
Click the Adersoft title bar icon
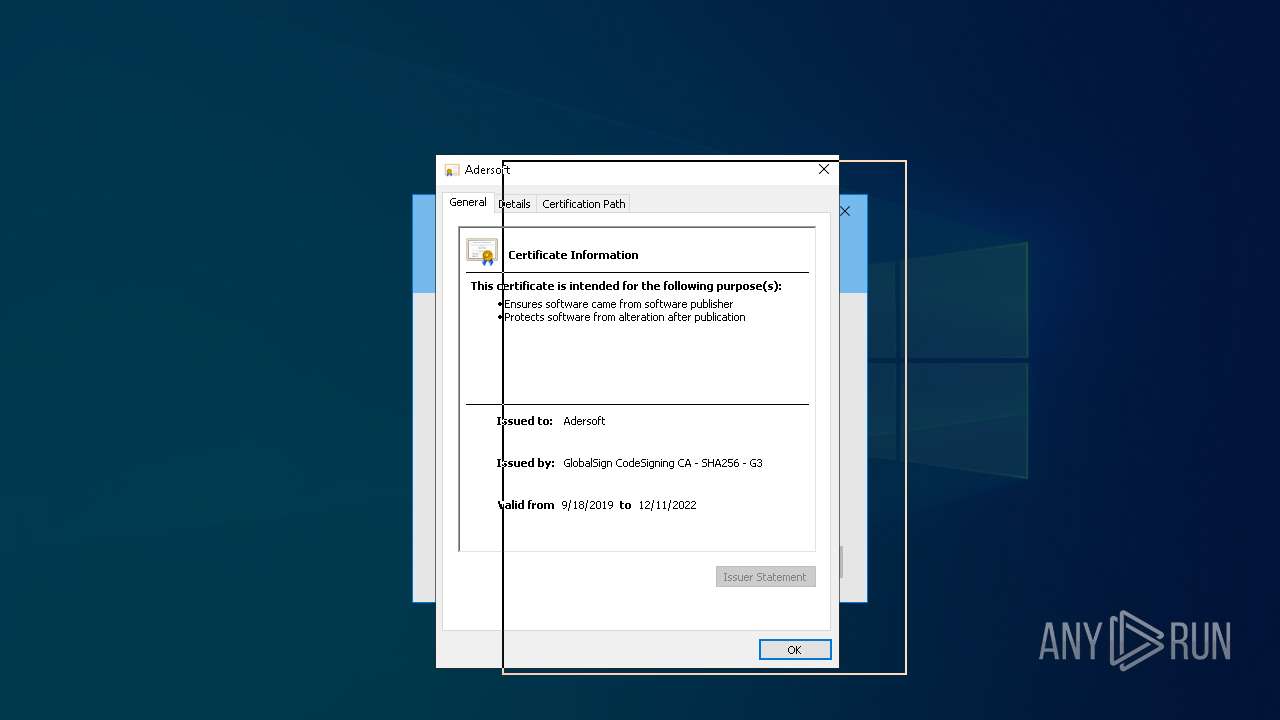coord(452,170)
